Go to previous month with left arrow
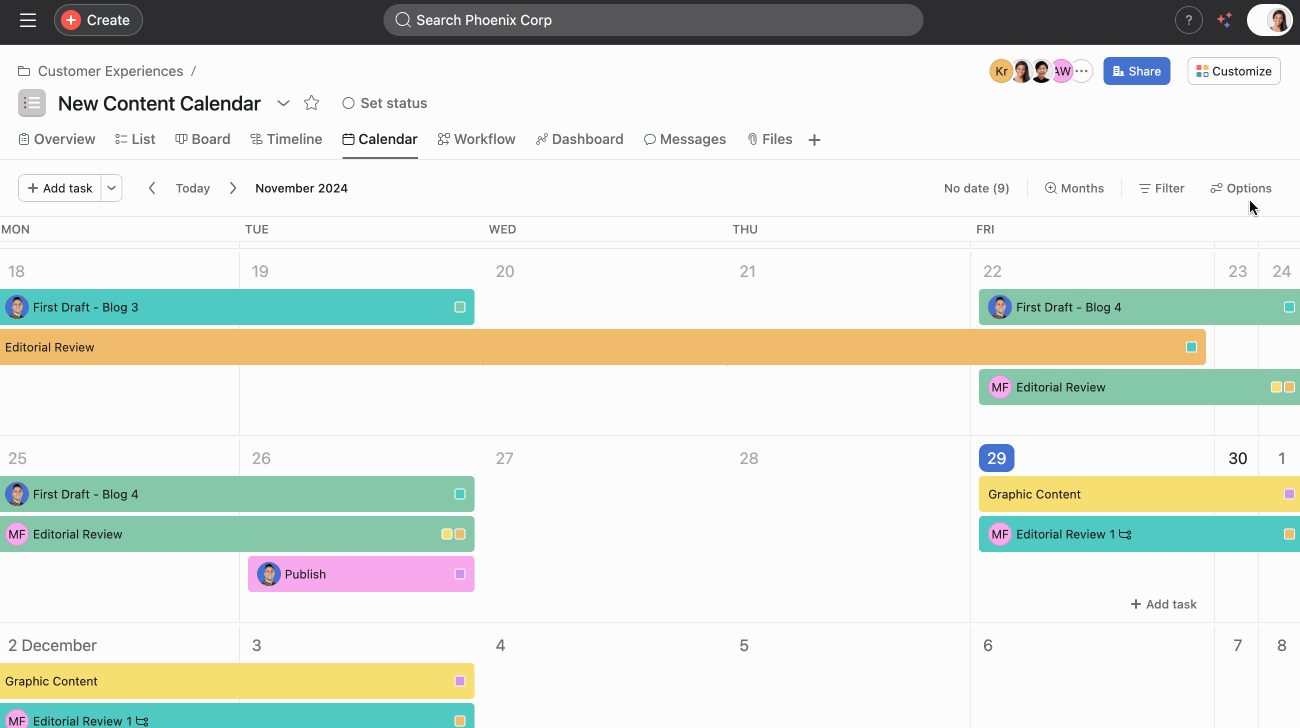 [x=152, y=188]
